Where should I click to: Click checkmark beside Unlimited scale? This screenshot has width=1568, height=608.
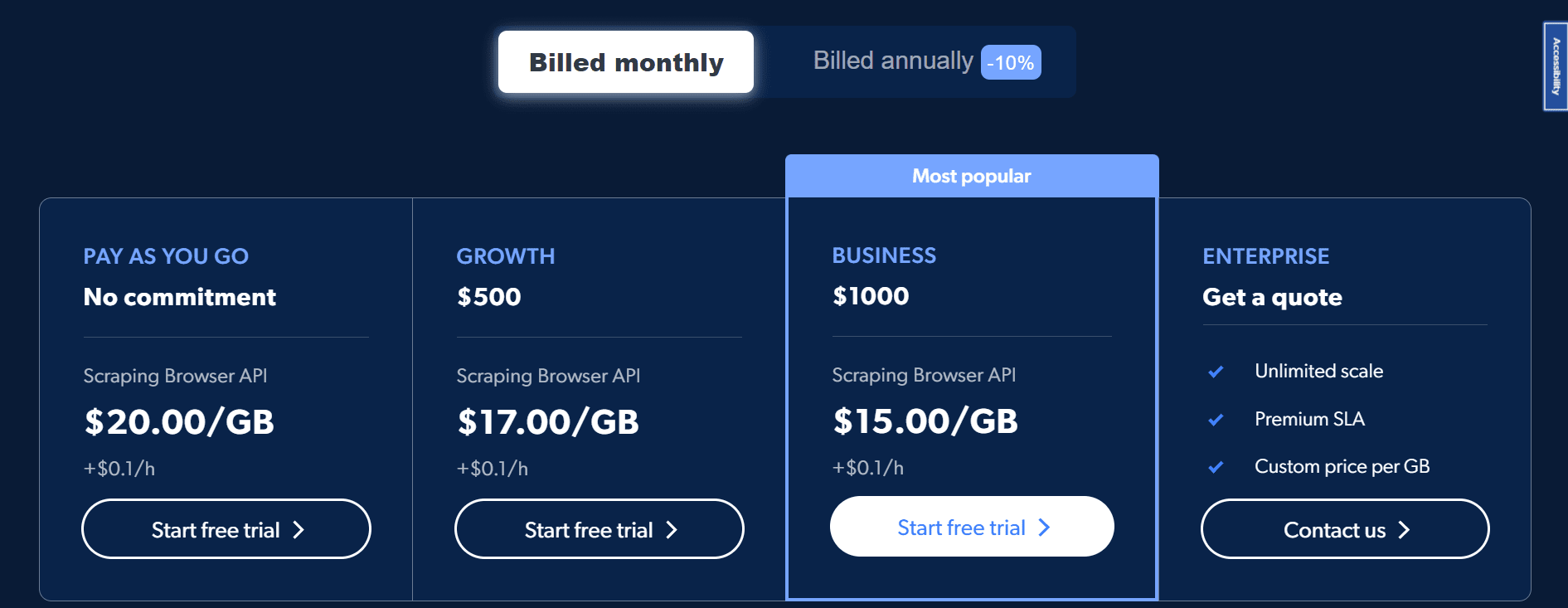1216,372
